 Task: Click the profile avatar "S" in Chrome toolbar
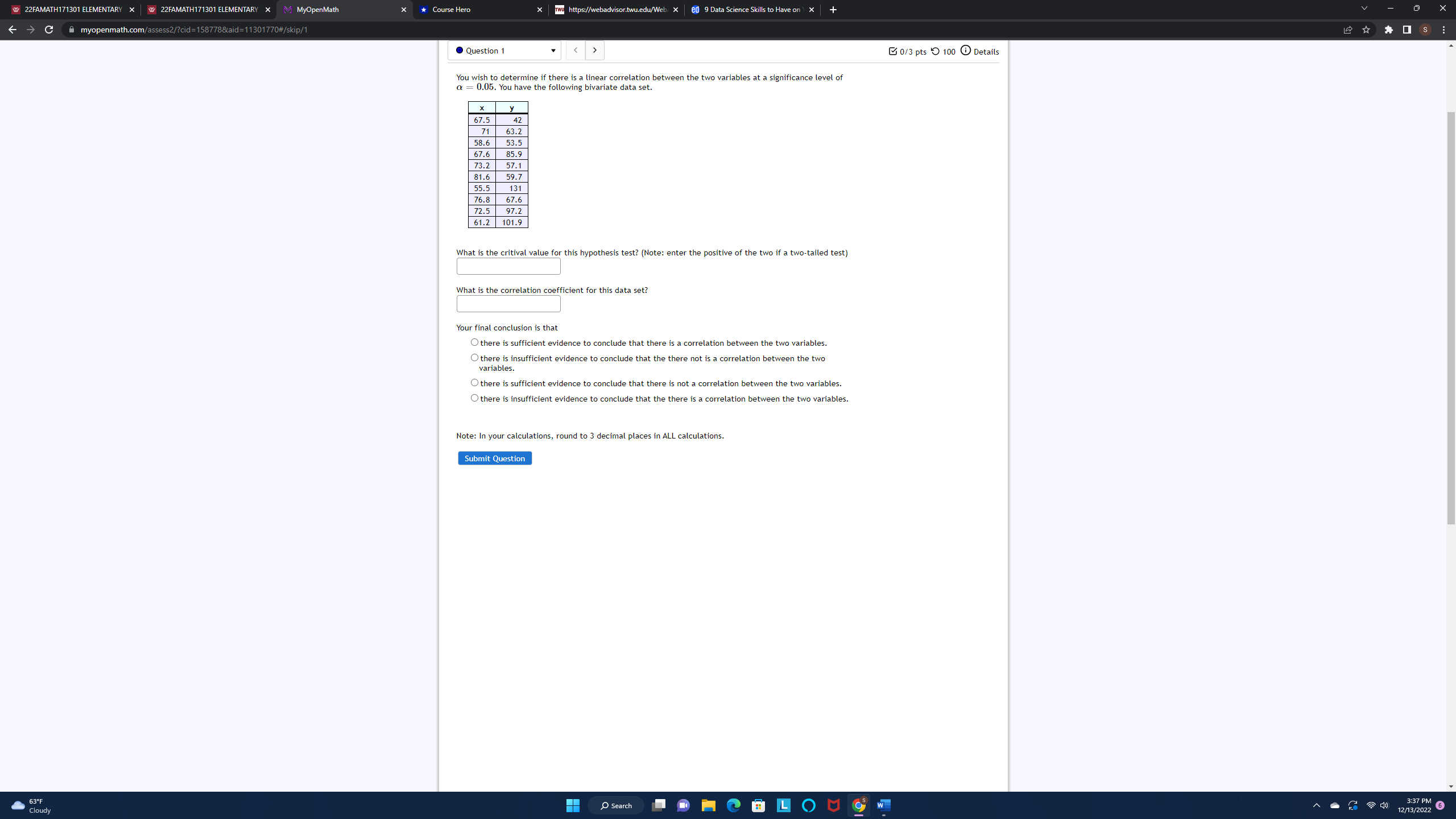pyautogui.click(x=1425, y=30)
